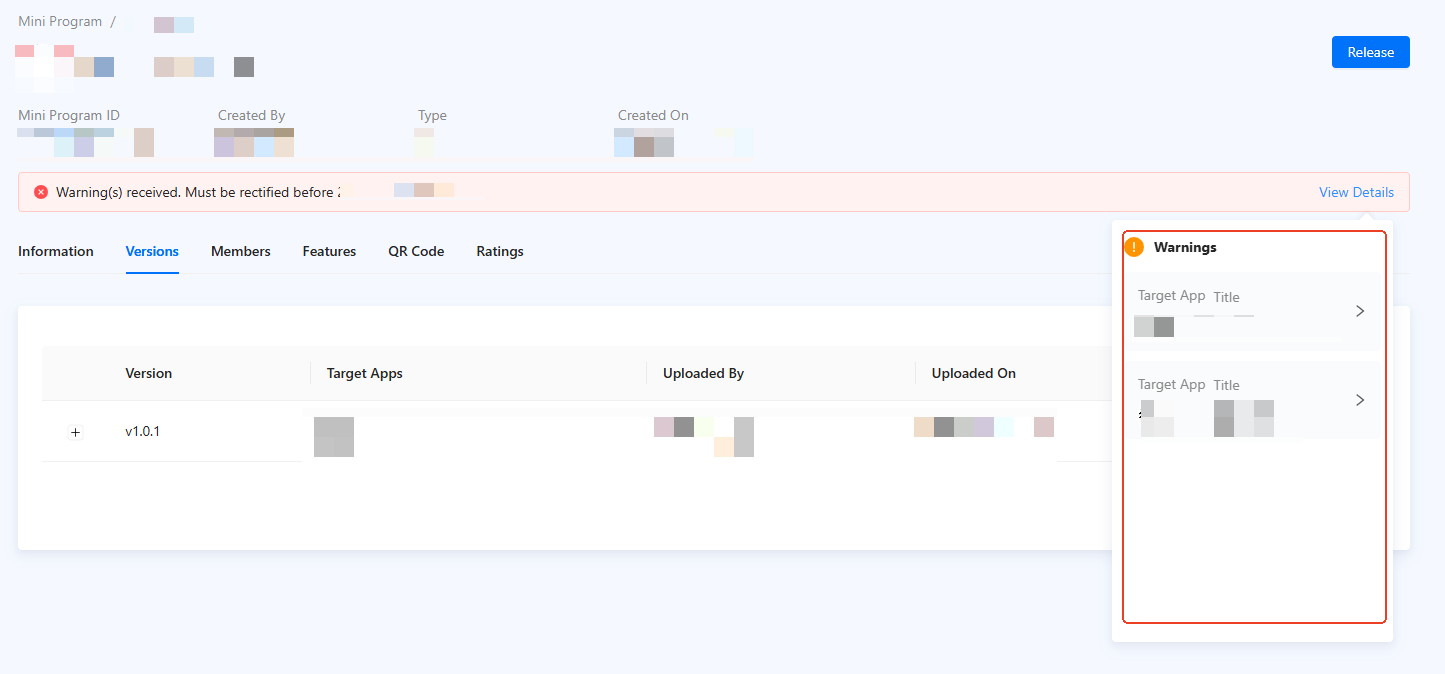Screen dimensions: 1445x674
Task: Click the Target Apps column header
Action: click(x=364, y=373)
